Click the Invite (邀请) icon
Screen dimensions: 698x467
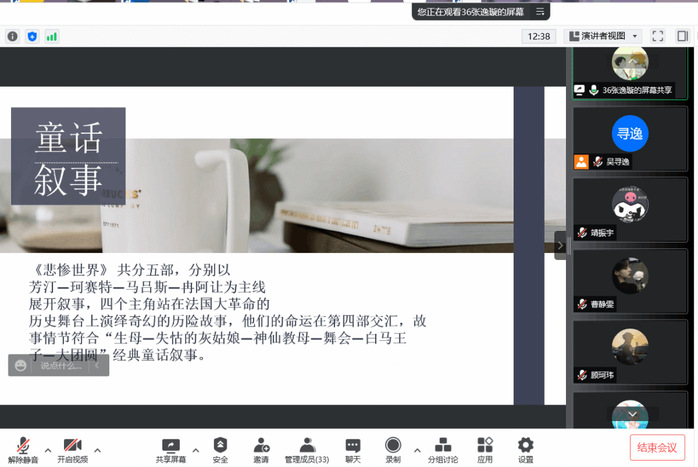click(x=261, y=448)
